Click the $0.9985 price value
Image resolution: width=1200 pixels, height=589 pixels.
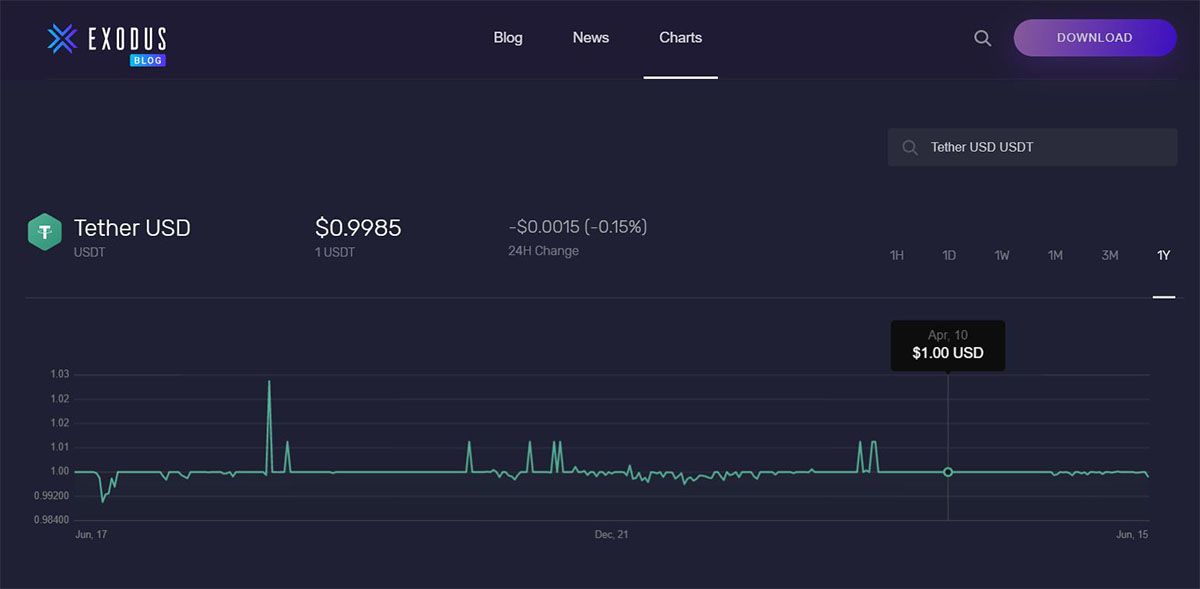(x=358, y=228)
